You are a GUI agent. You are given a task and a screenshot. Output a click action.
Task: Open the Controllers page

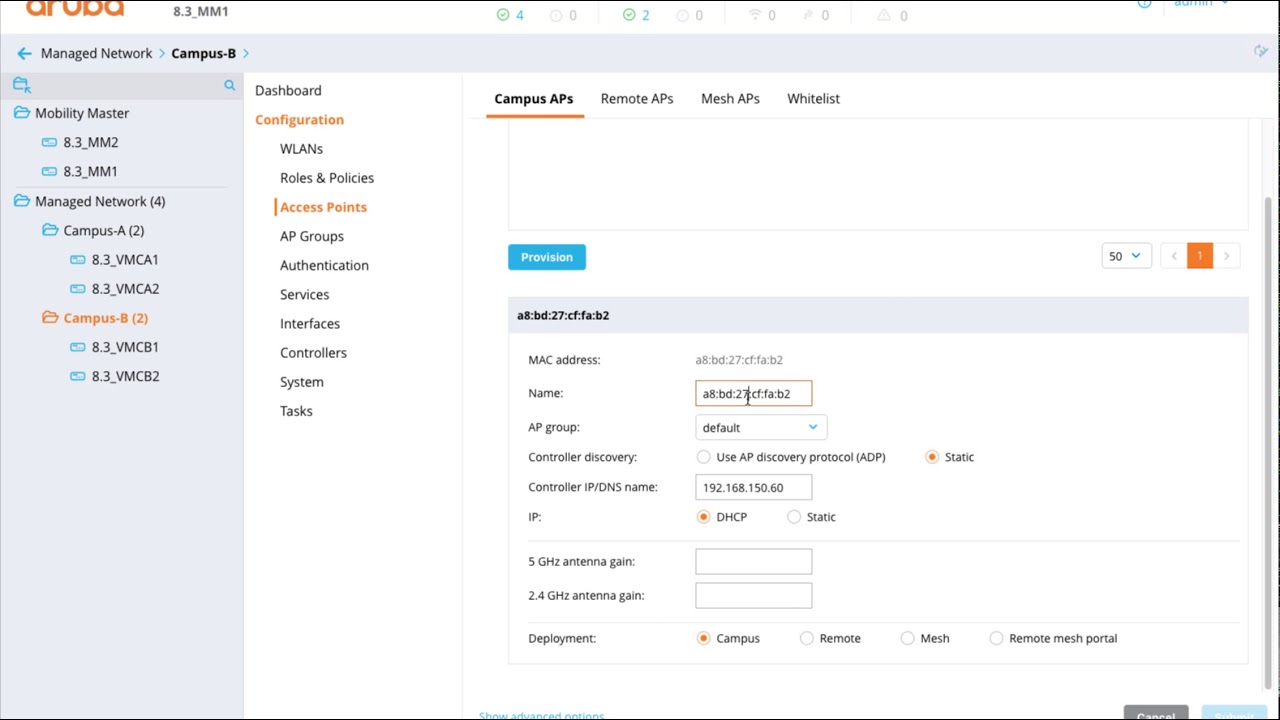pos(313,352)
